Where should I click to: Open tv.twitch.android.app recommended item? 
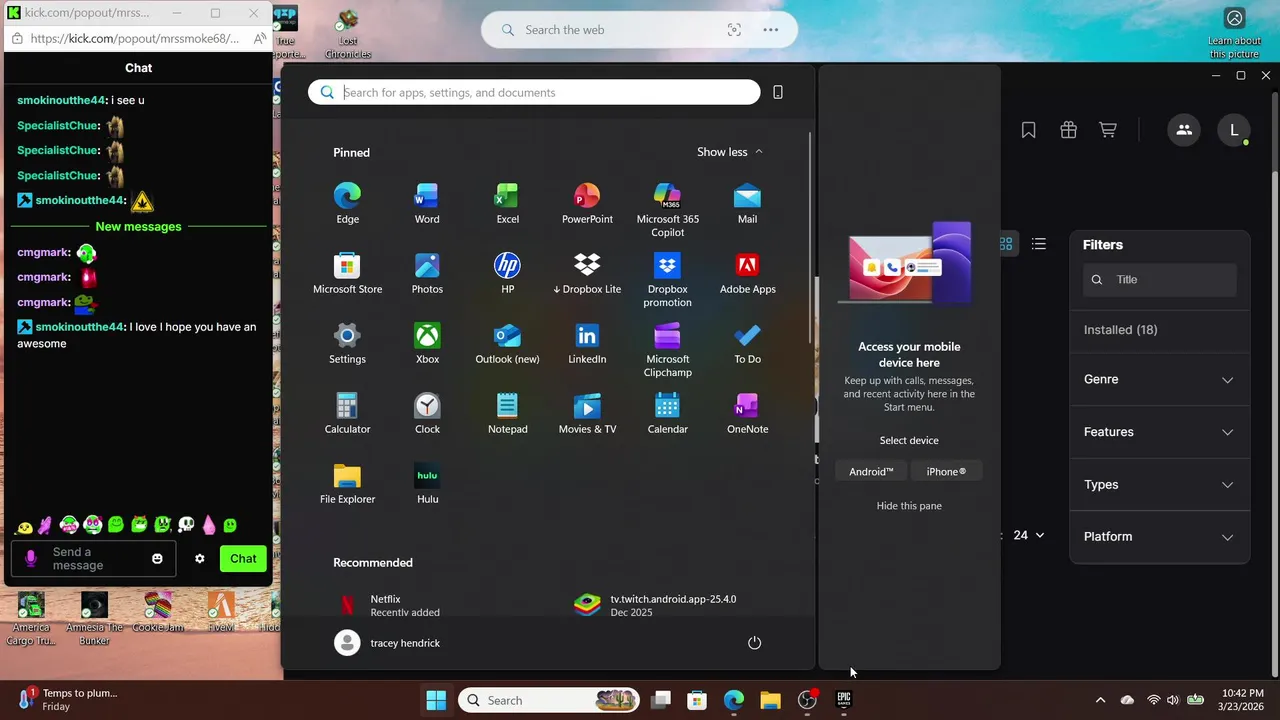[655, 605]
